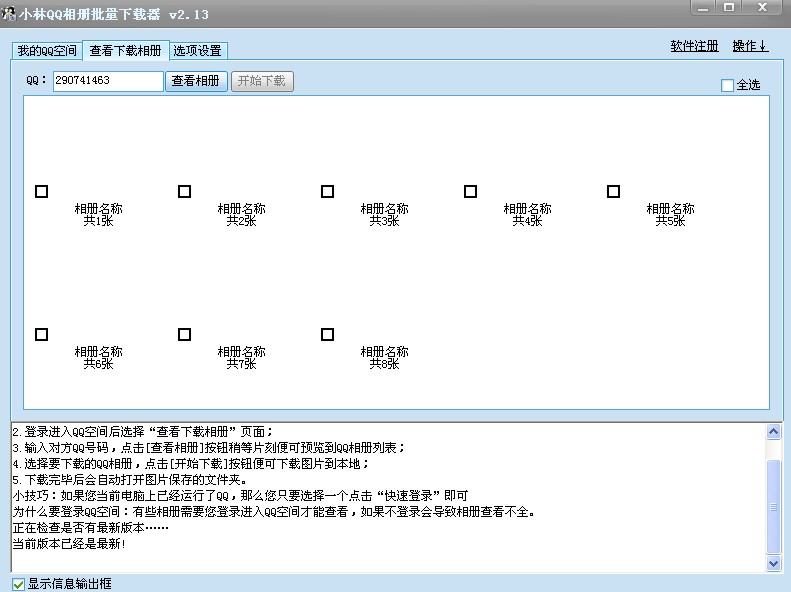Click the 开始下载 button
This screenshot has width=791, height=592.
tap(262, 81)
